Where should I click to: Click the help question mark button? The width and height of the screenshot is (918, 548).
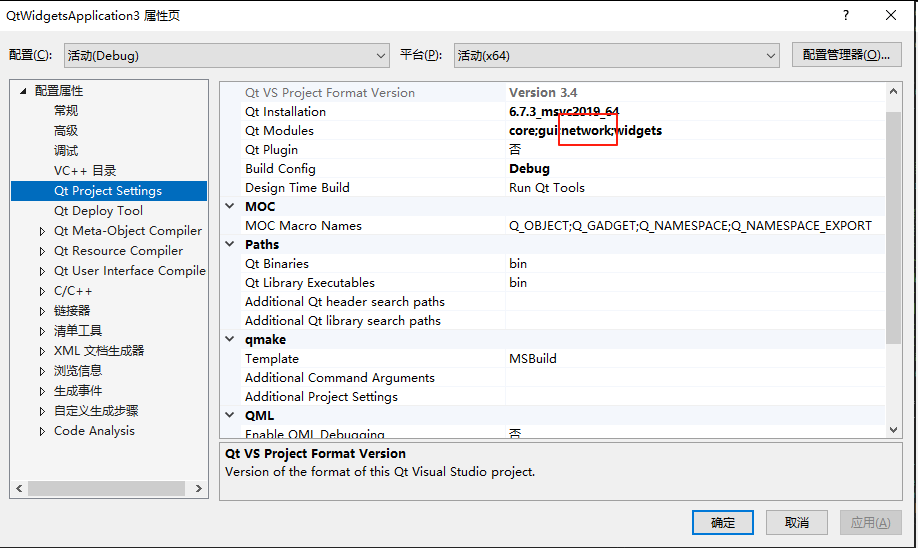pos(846,15)
